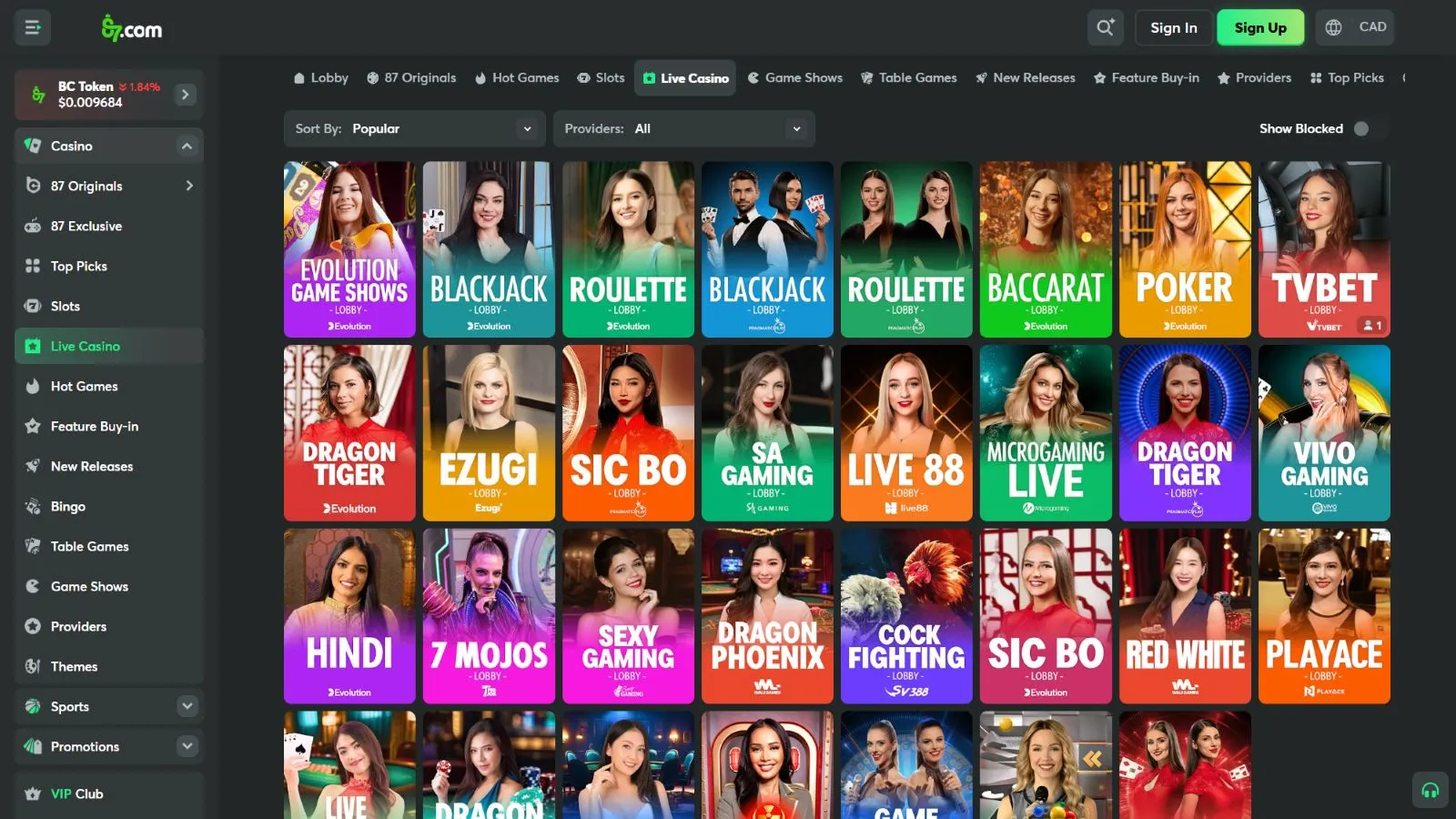Image resolution: width=1456 pixels, height=819 pixels.
Task: Open the Providers All dropdown
Action: pyautogui.click(x=683, y=128)
